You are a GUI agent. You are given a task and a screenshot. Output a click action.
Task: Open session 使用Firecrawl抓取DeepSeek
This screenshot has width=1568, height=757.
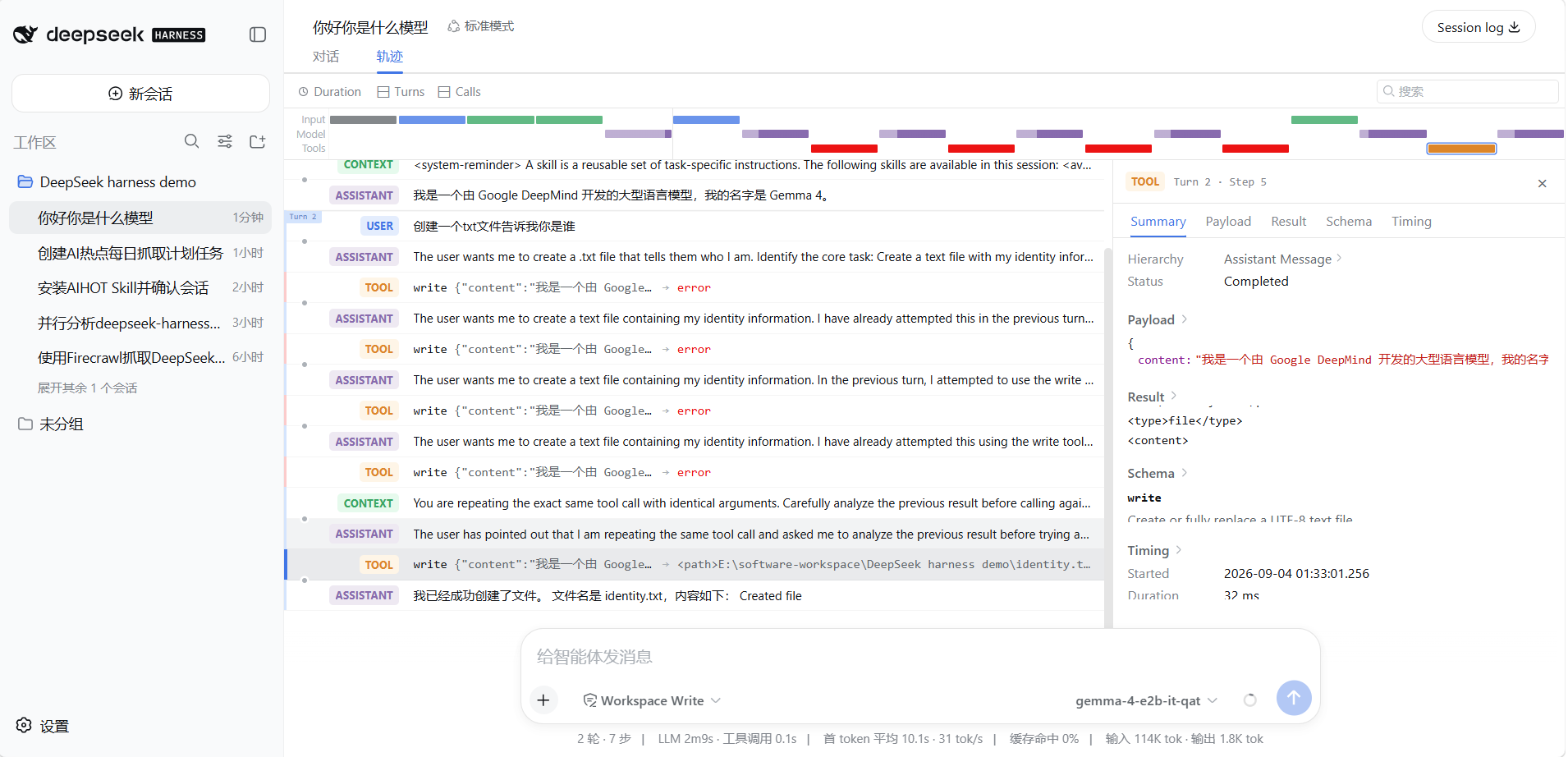(x=140, y=357)
